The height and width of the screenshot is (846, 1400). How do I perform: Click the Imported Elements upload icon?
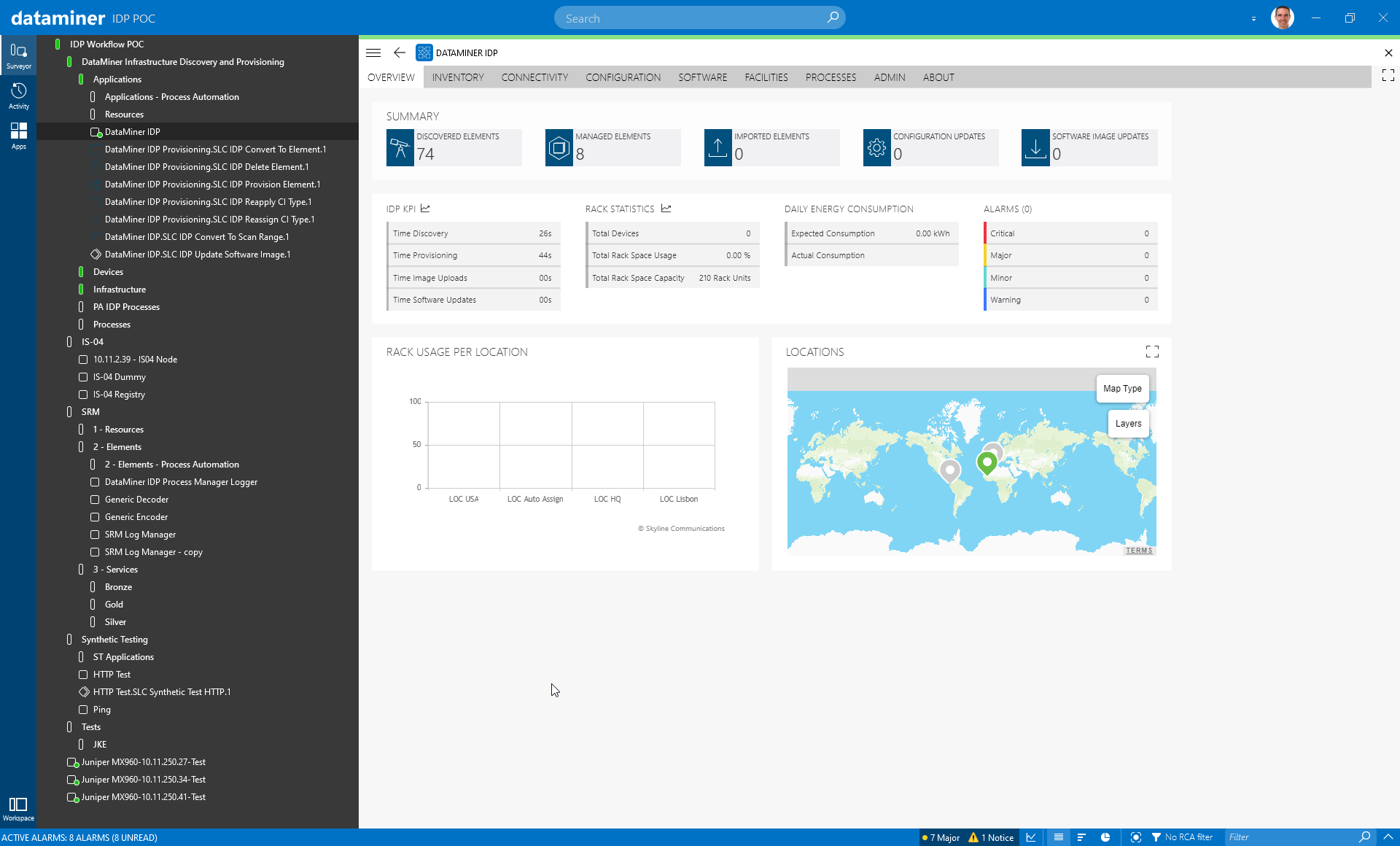coord(718,147)
